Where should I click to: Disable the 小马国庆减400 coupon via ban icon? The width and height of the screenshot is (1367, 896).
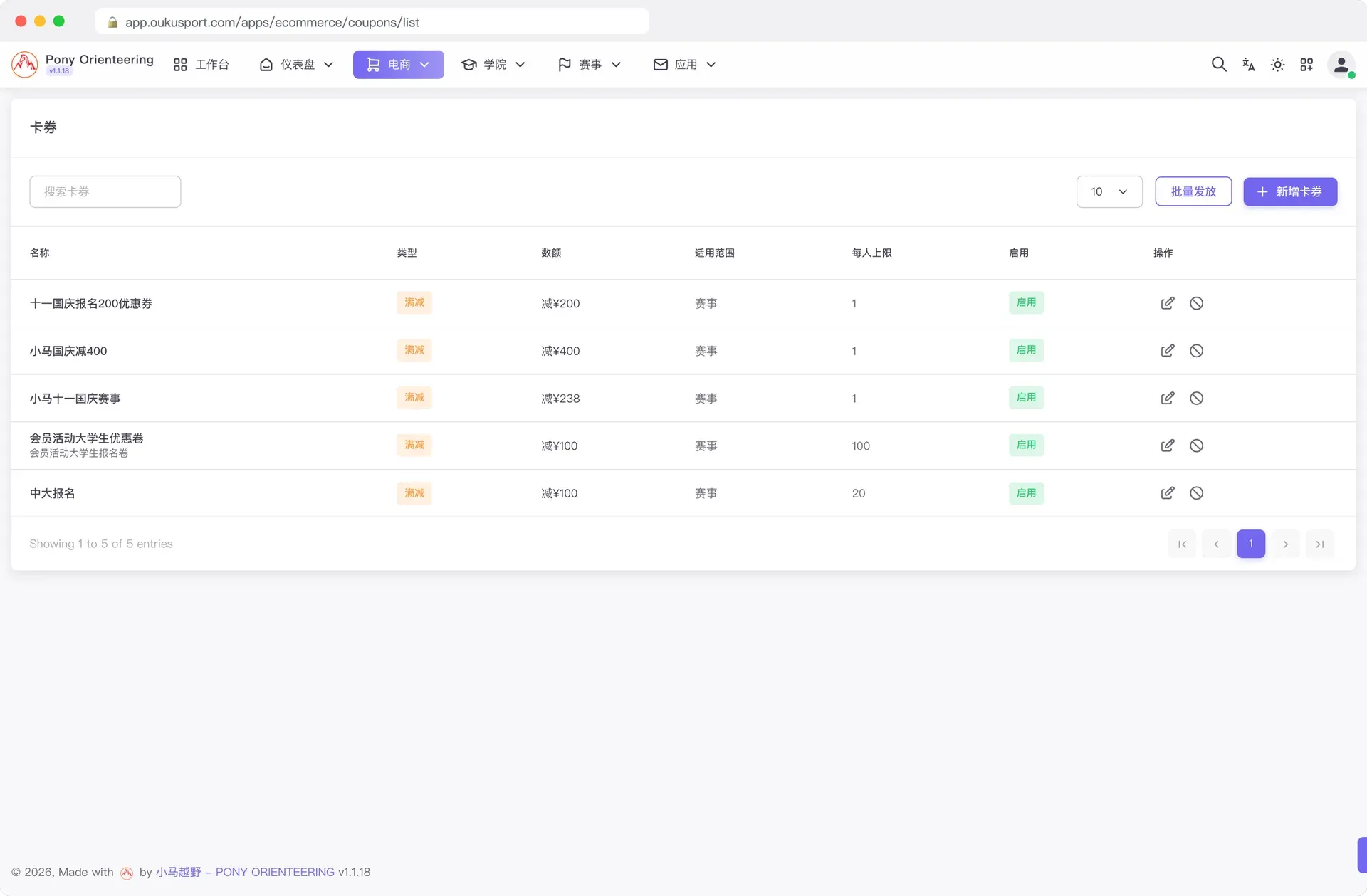pyautogui.click(x=1196, y=351)
